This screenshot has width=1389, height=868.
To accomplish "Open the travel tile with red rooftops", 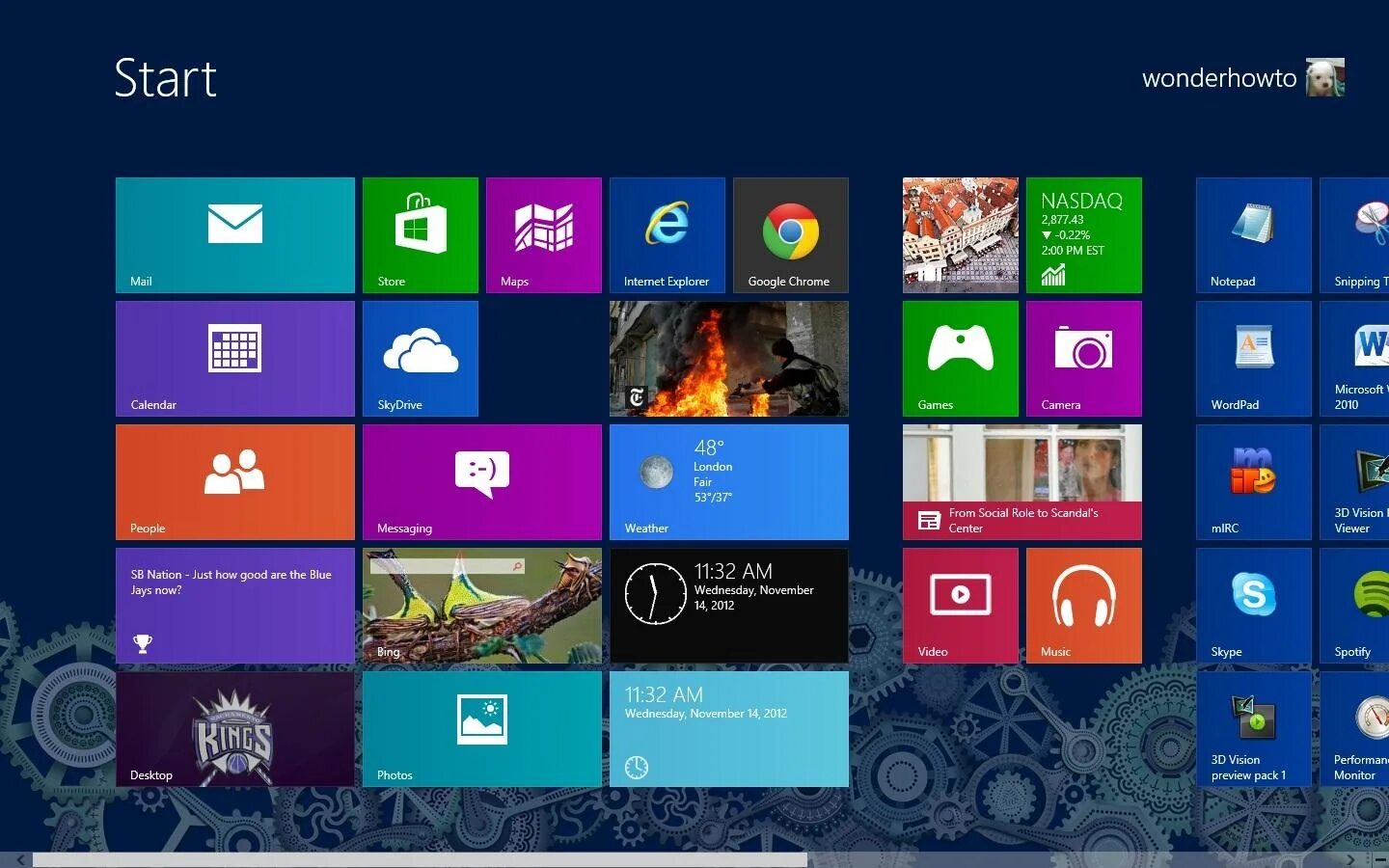I will point(961,235).
